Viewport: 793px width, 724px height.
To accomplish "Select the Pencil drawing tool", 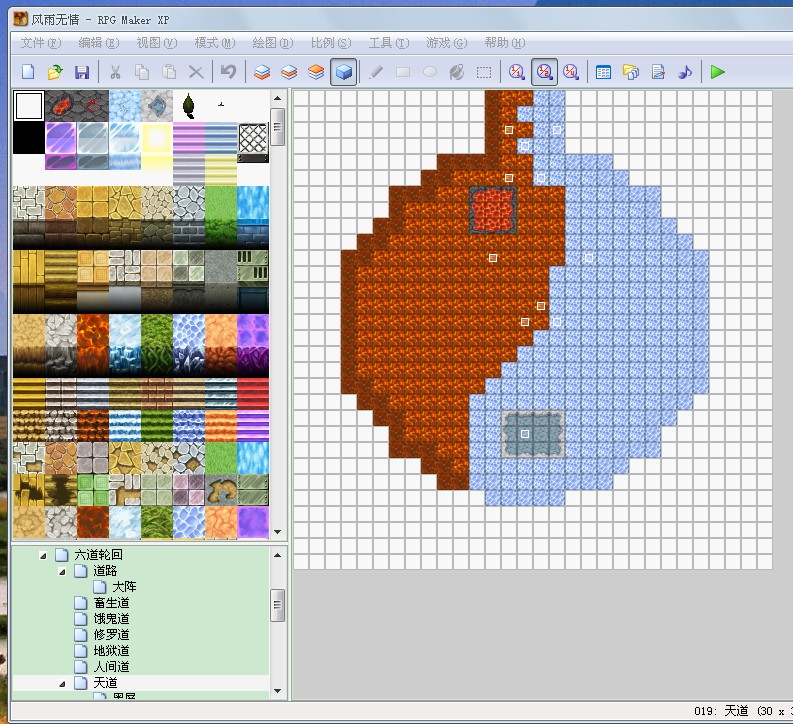I will tap(376, 72).
